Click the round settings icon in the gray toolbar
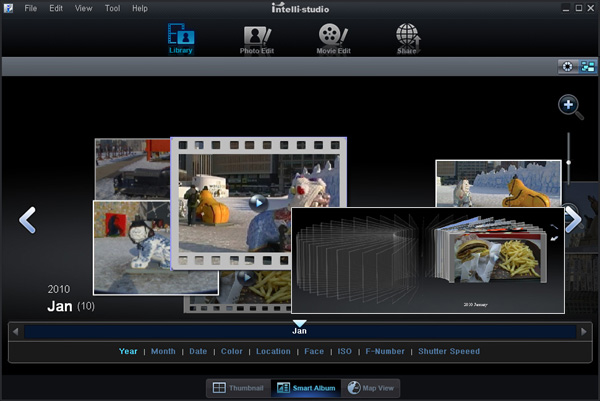This screenshot has height=401, width=600. tap(567, 67)
